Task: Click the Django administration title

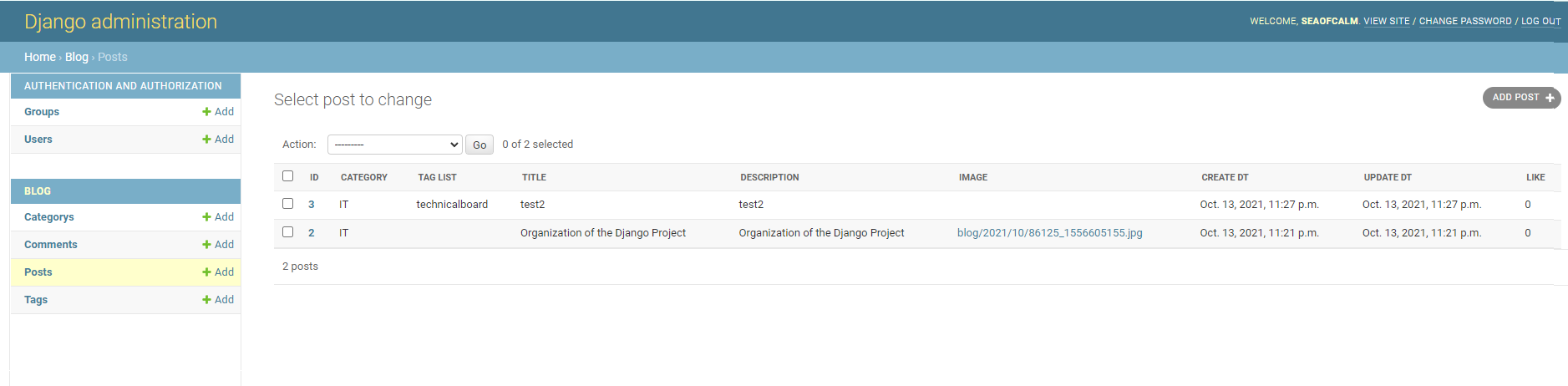Action: point(121,22)
